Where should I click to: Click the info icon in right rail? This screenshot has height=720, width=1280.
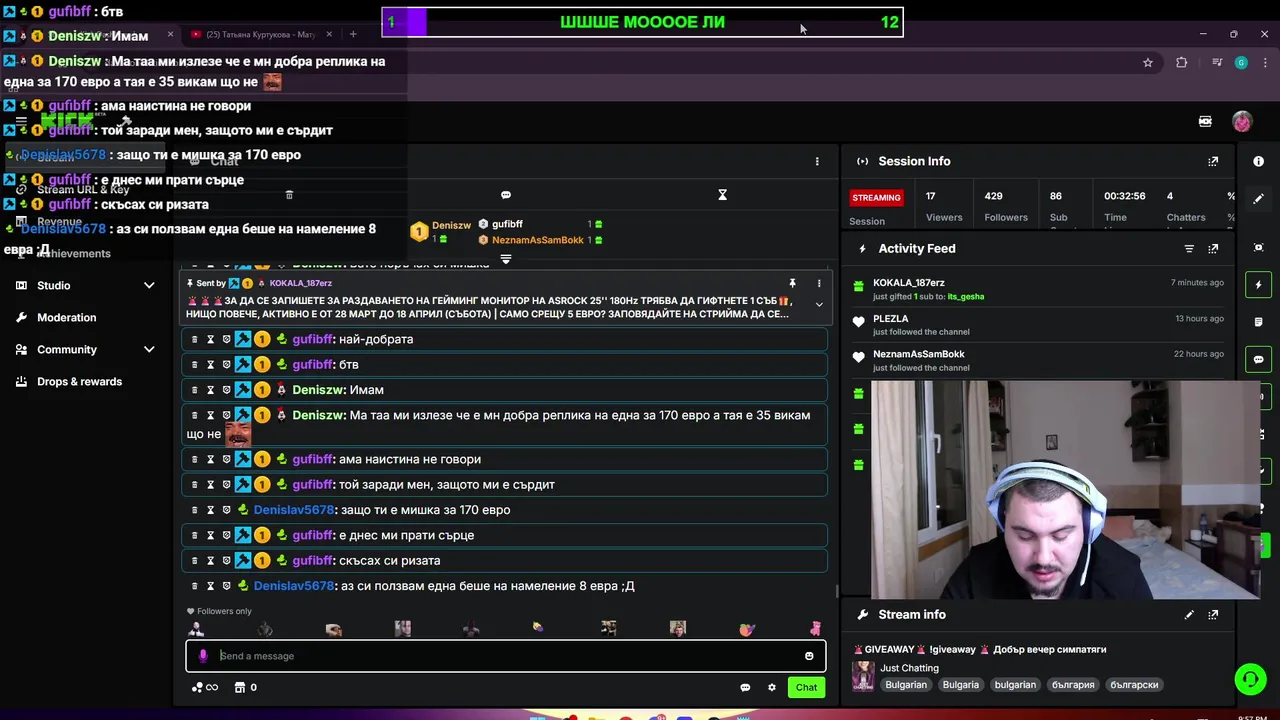(1258, 161)
